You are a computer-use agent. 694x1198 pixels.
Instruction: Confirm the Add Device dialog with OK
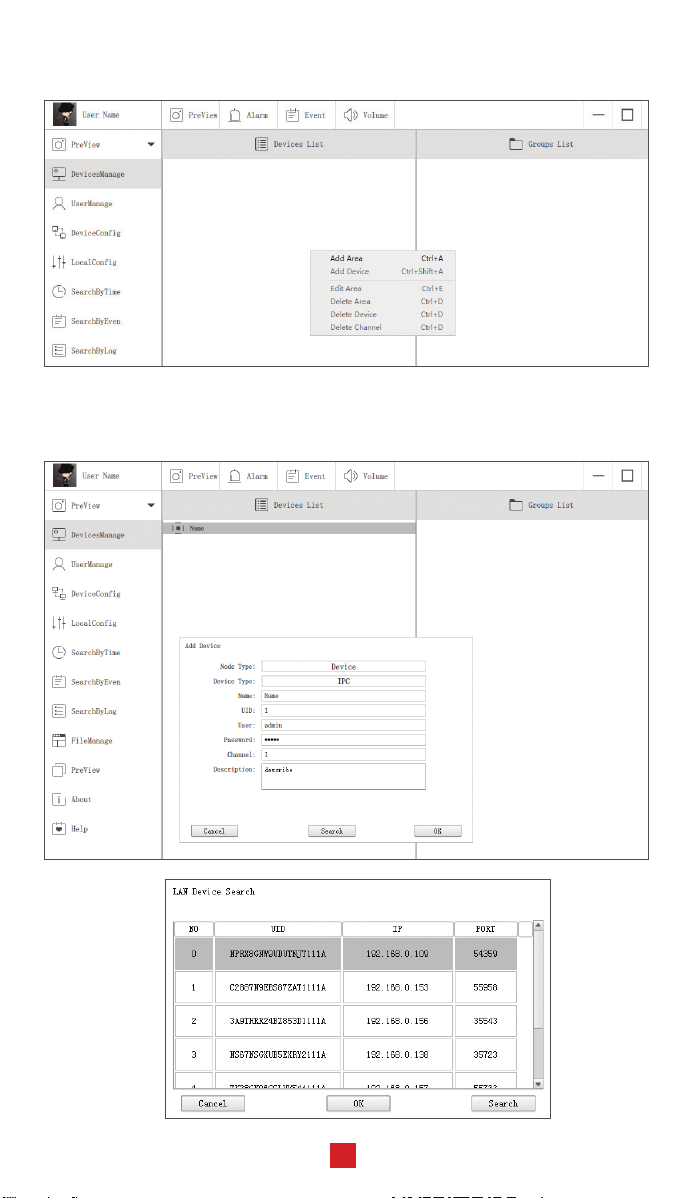[437, 831]
